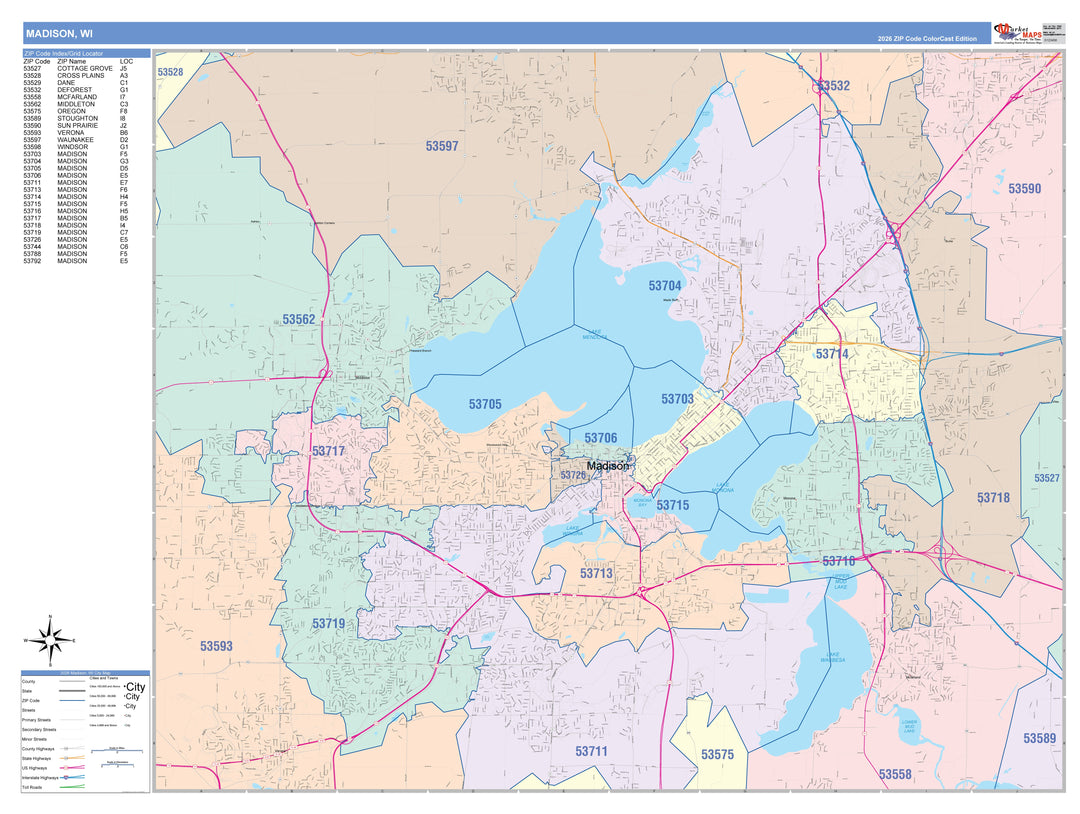Click the 53705 label on the map

(485, 404)
